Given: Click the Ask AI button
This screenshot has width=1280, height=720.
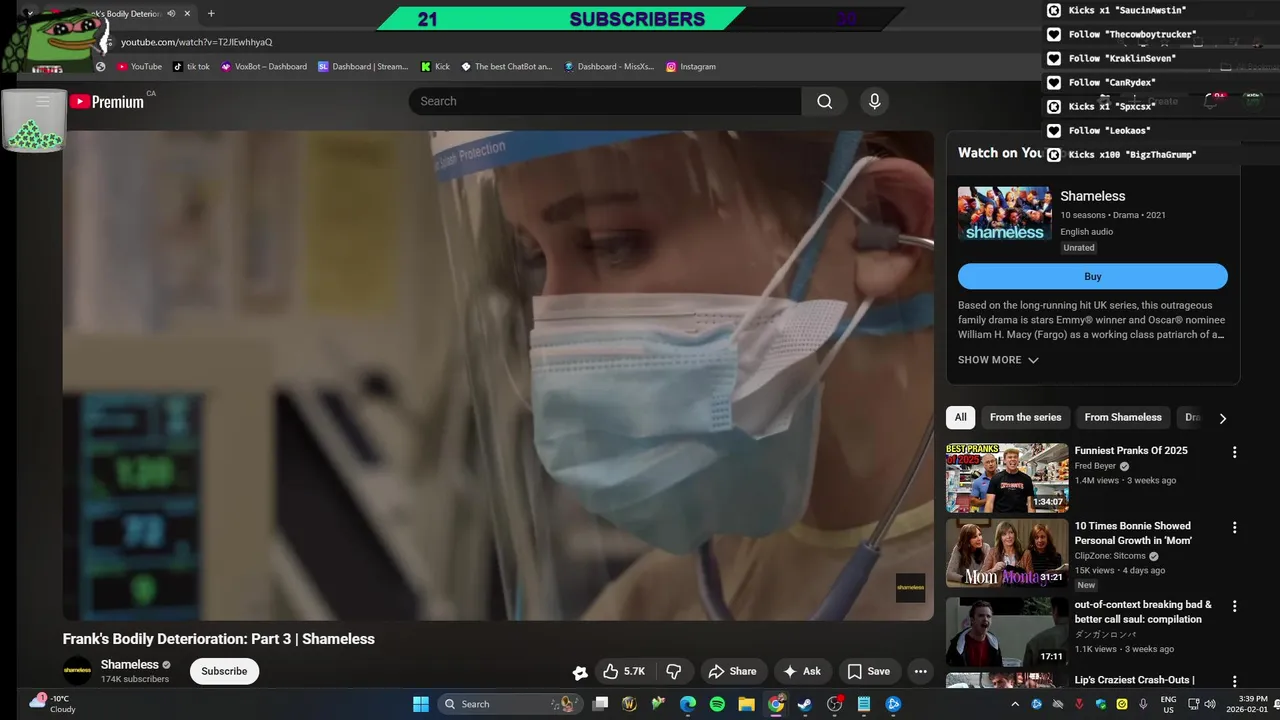Looking at the screenshot, I should (802, 672).
